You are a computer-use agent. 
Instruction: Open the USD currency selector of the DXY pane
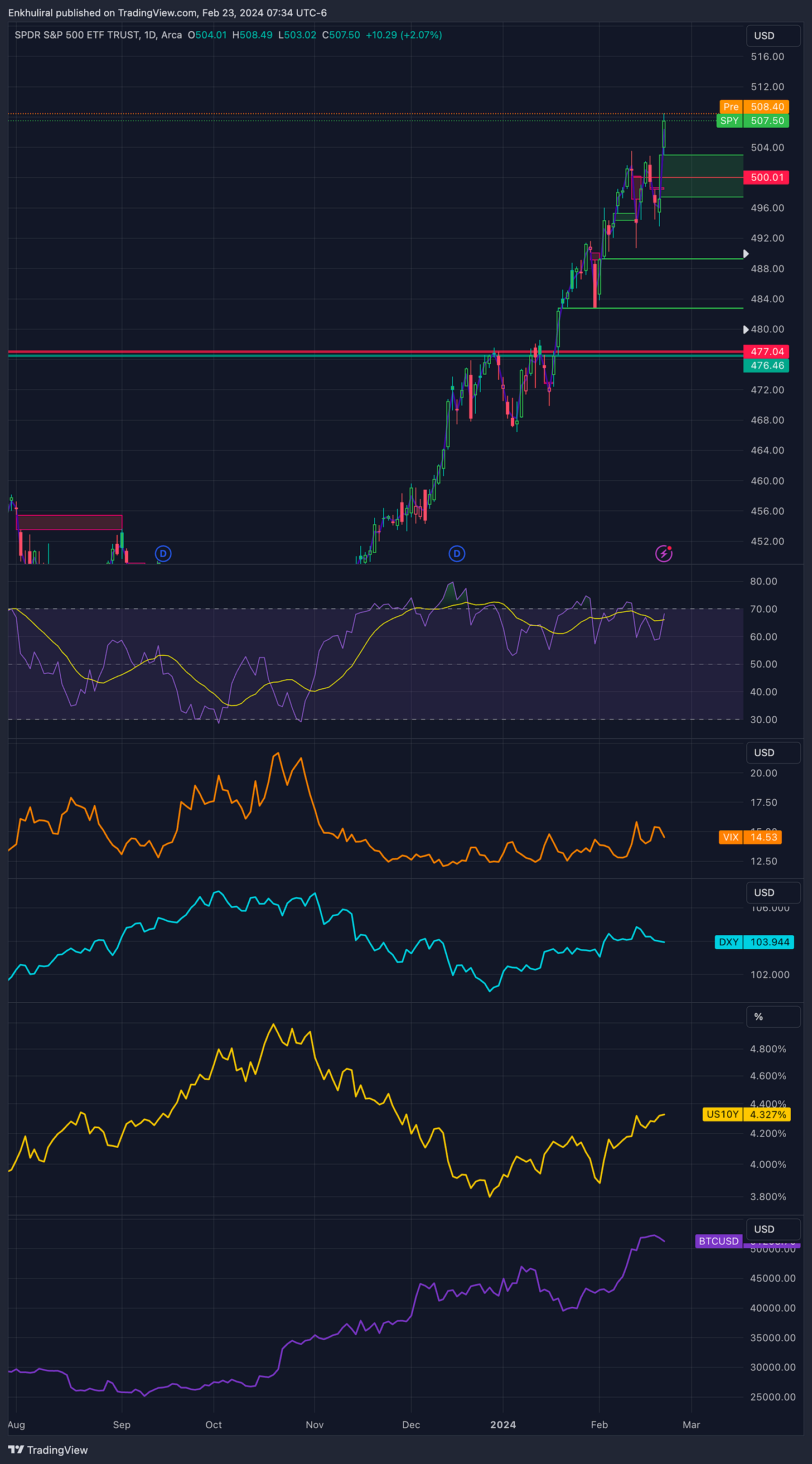(x=773, y=893)
